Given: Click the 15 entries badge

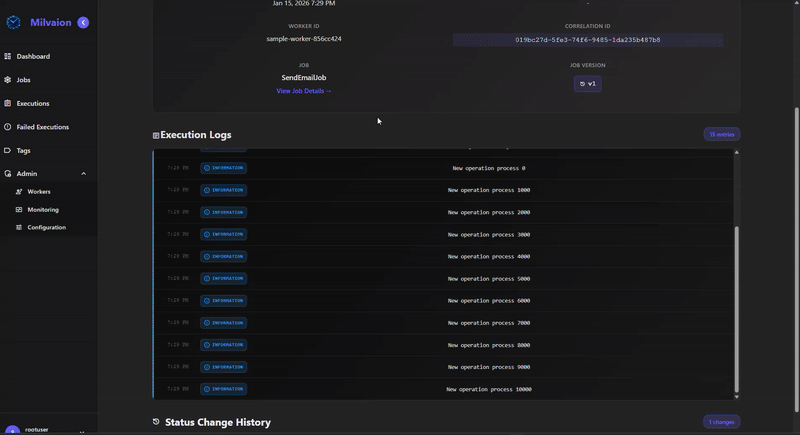Looking at the screenshot, I should pos(721,134).
